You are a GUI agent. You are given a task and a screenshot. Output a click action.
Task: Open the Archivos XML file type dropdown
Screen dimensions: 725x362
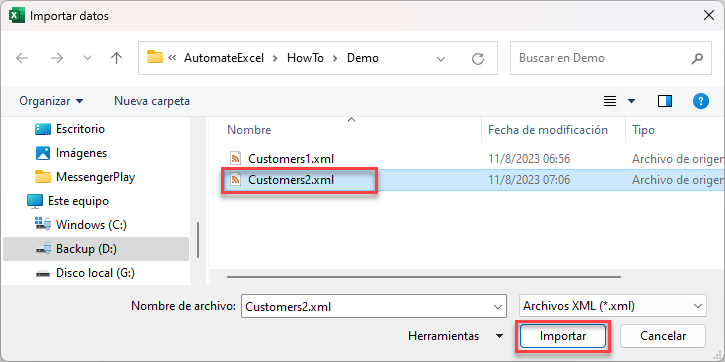[613, 306]
